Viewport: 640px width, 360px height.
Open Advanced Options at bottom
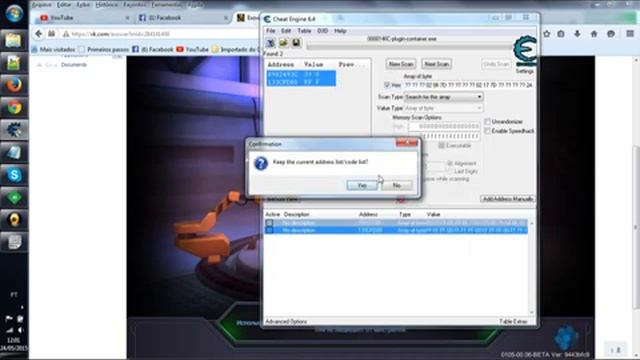(x=286, y=322)
